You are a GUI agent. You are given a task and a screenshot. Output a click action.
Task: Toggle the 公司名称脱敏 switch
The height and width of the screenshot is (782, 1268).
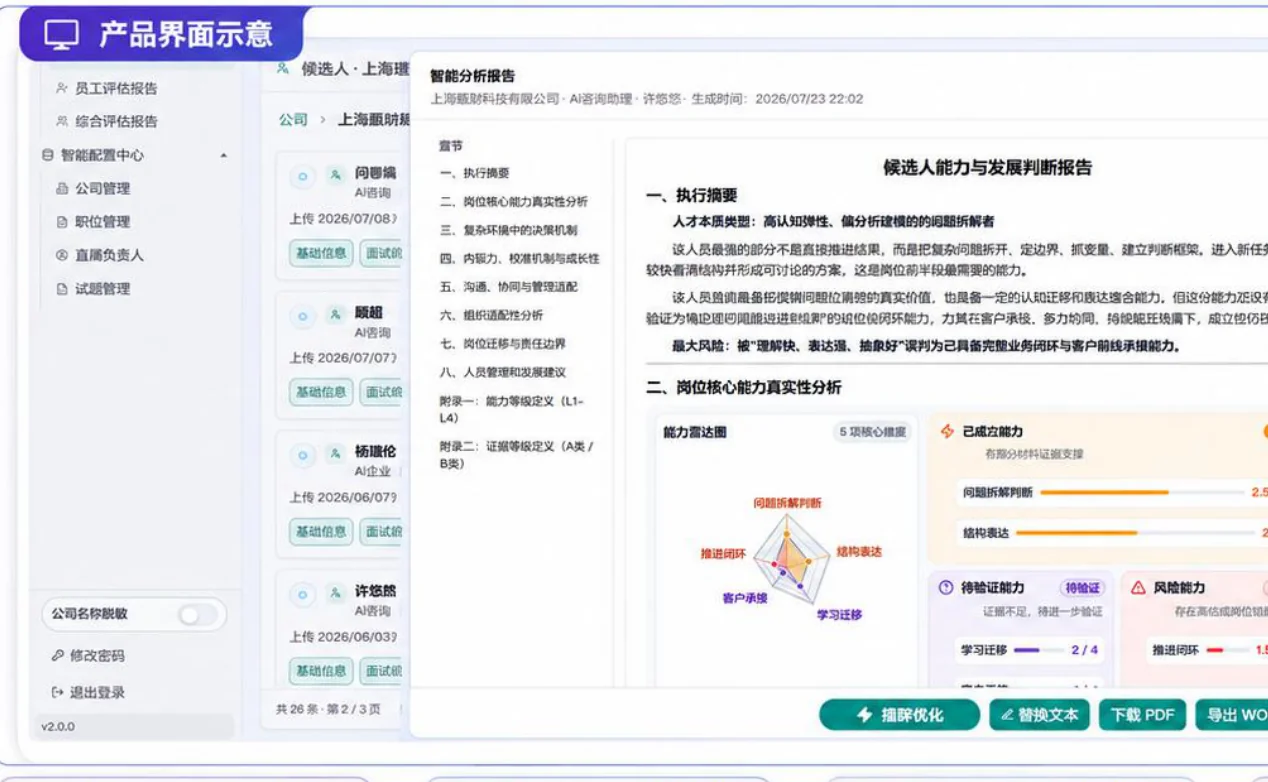(197, 615)
